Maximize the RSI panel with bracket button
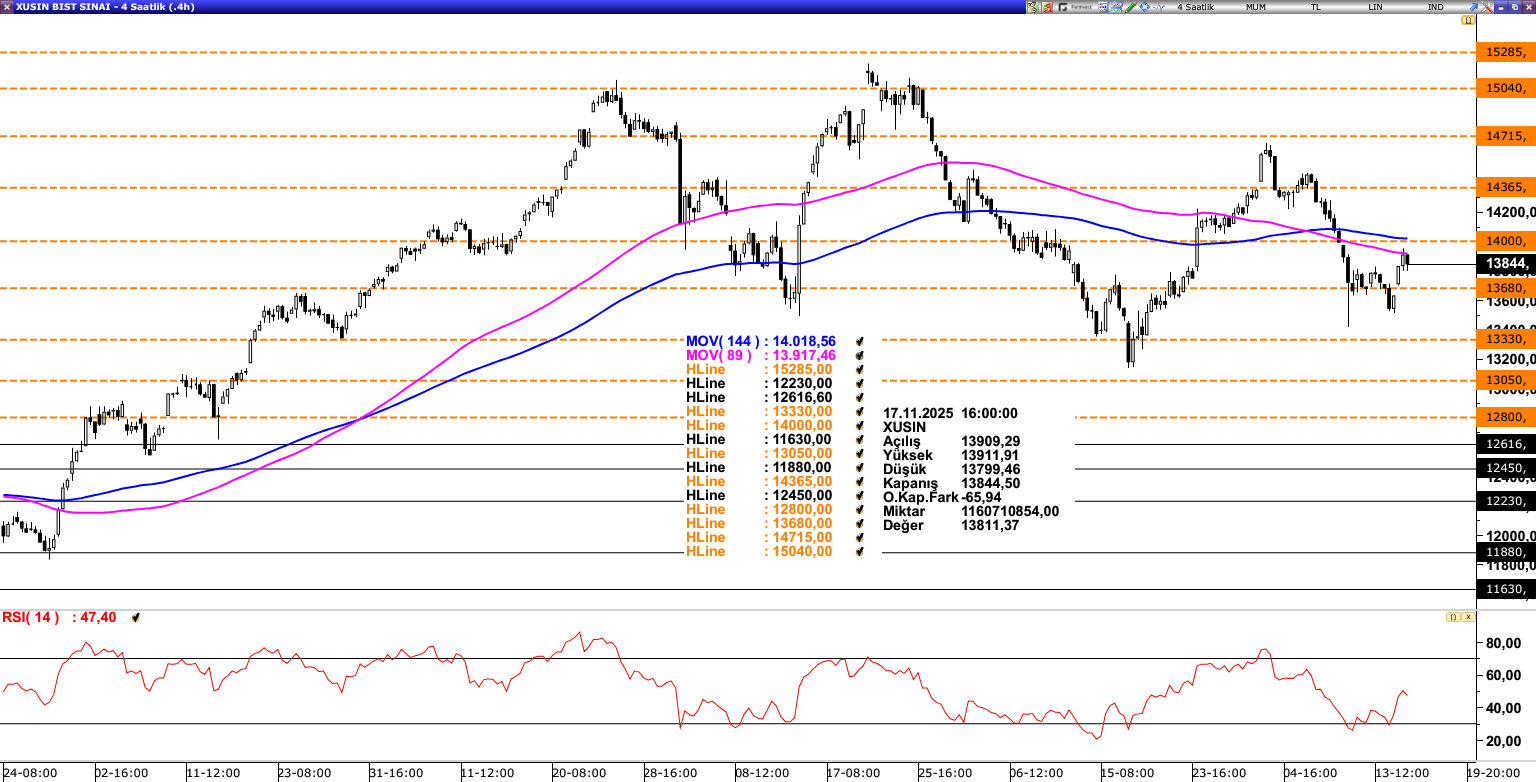This screenshot has width=1536, height=782. point(1452,617)
